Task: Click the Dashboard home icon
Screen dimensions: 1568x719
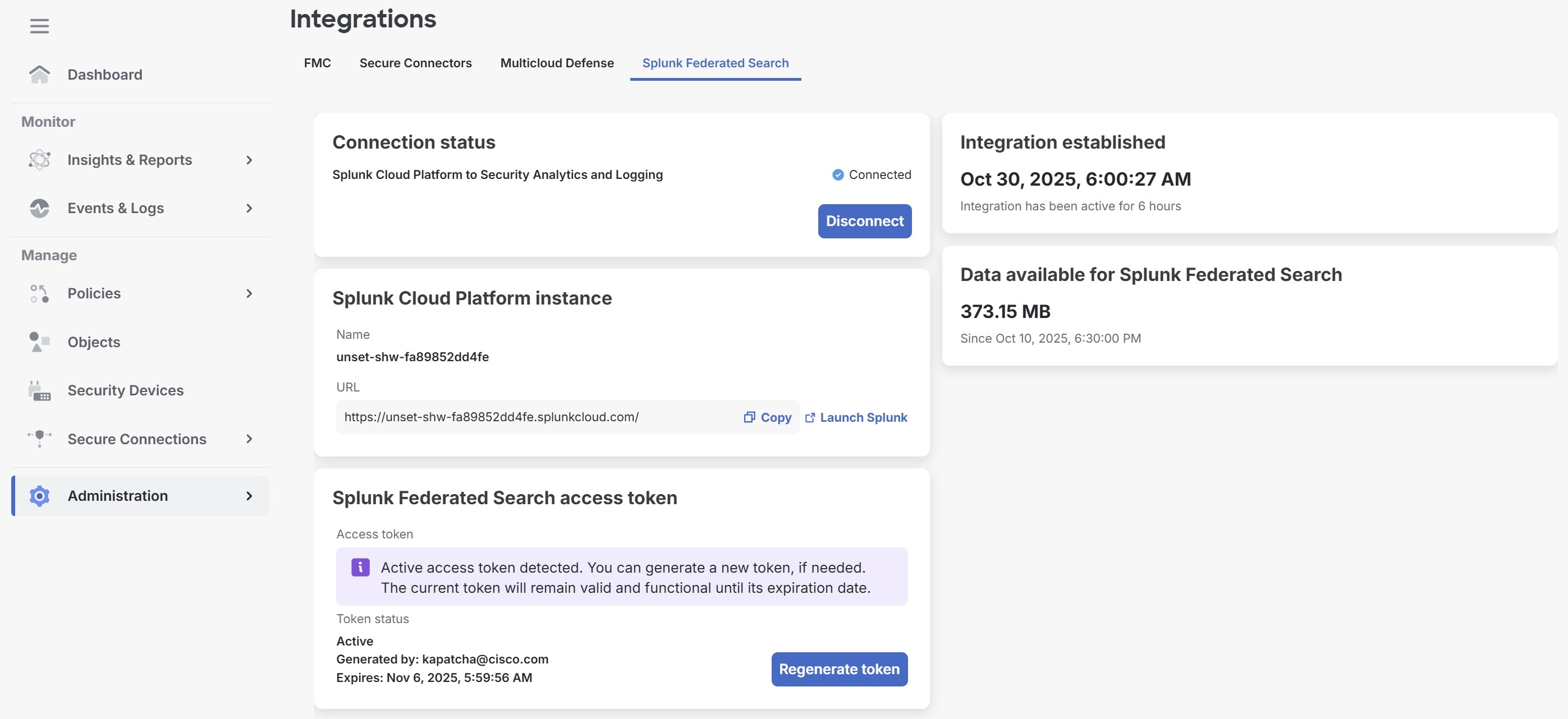Action: (40, 75)
